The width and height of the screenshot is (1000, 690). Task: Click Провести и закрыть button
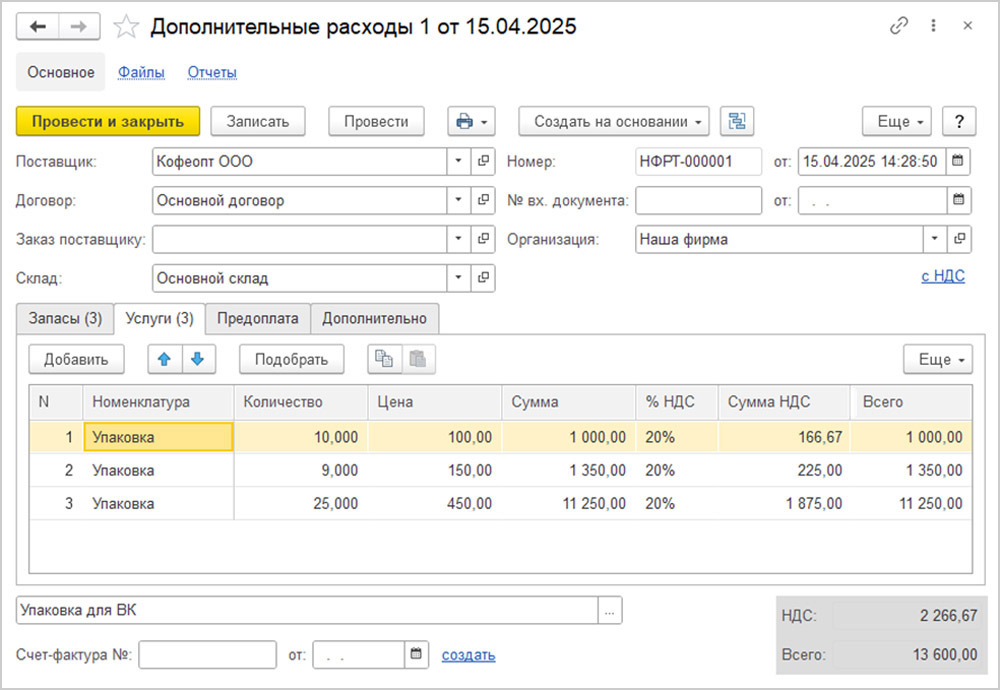[x=108, y=121]
